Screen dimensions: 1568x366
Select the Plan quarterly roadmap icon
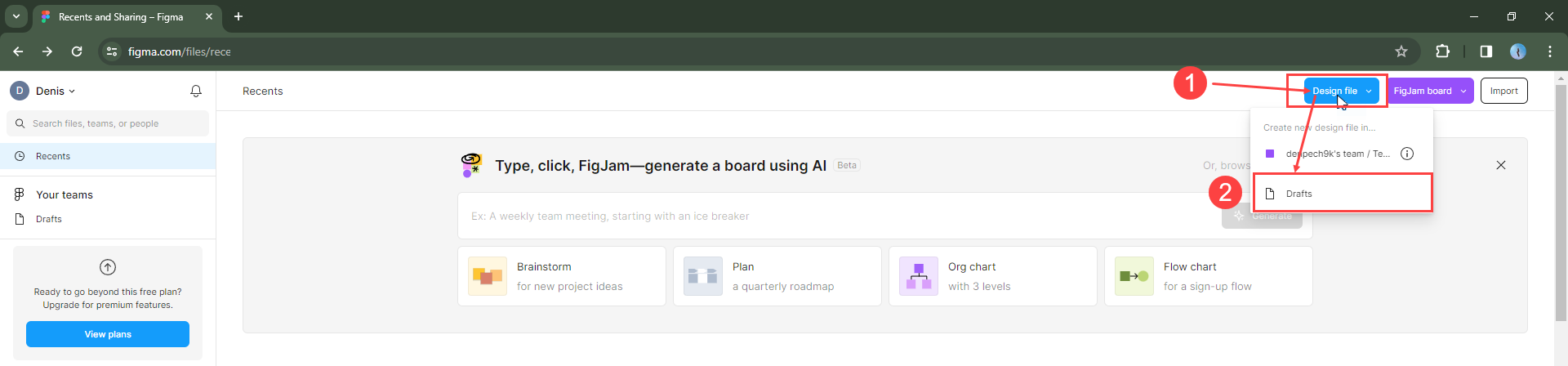(x=703, y=276)
